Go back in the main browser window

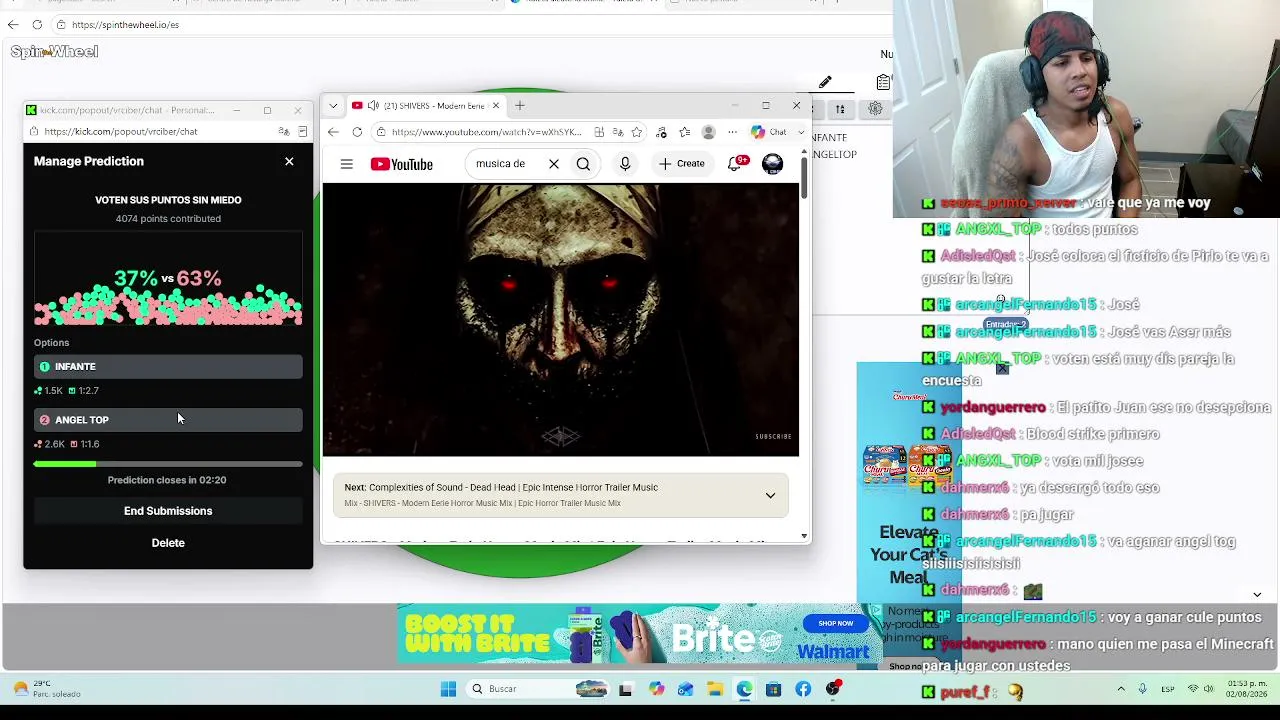13,24
